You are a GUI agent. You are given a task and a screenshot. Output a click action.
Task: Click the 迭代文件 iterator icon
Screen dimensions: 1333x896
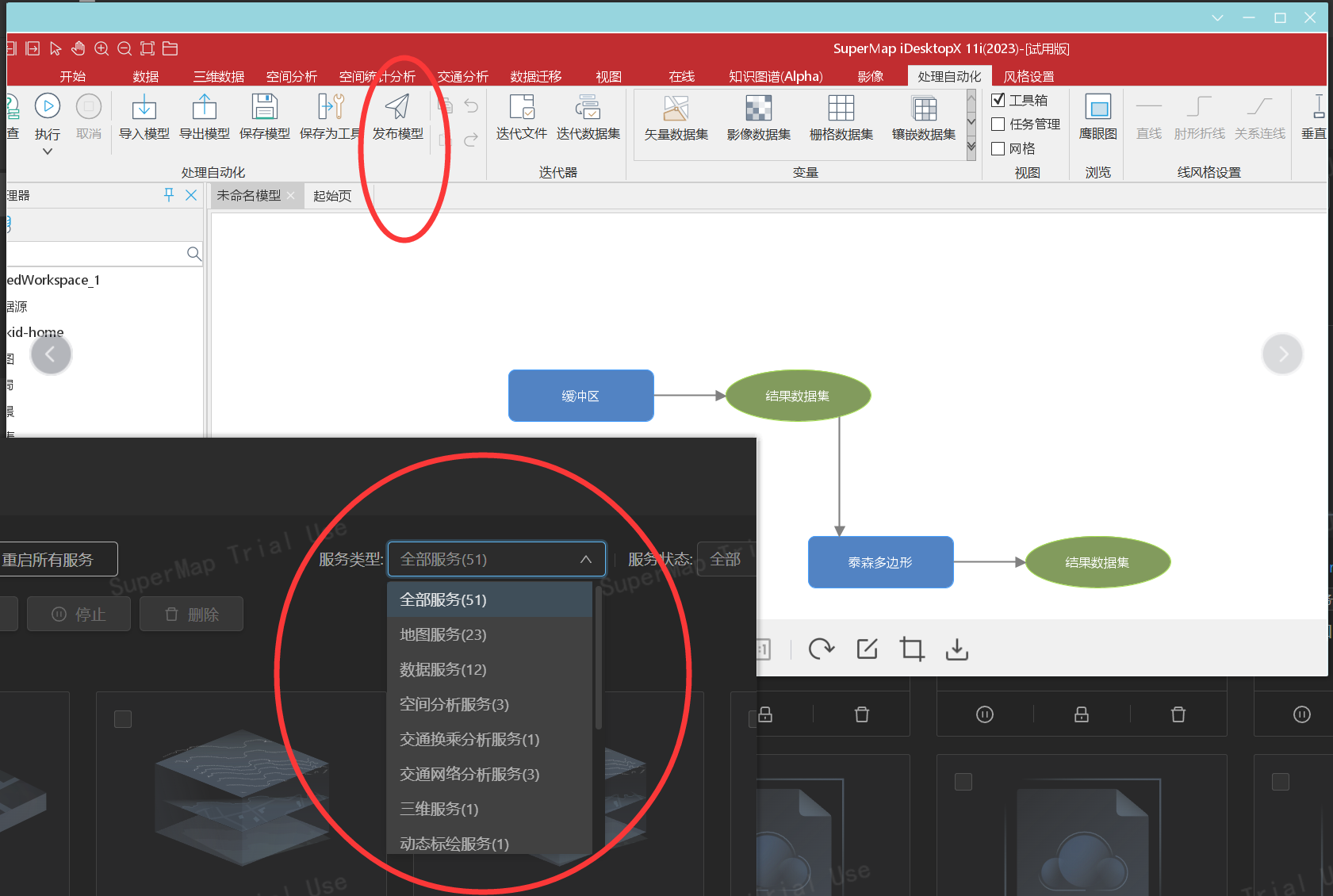tap(522, 106)
